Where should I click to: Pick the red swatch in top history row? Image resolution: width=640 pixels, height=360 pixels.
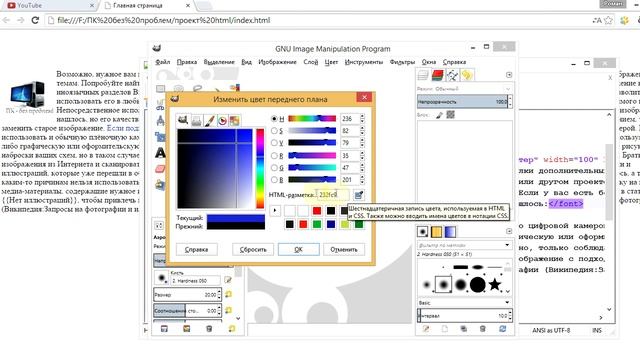pyautogui.click(x=317, y=211)
